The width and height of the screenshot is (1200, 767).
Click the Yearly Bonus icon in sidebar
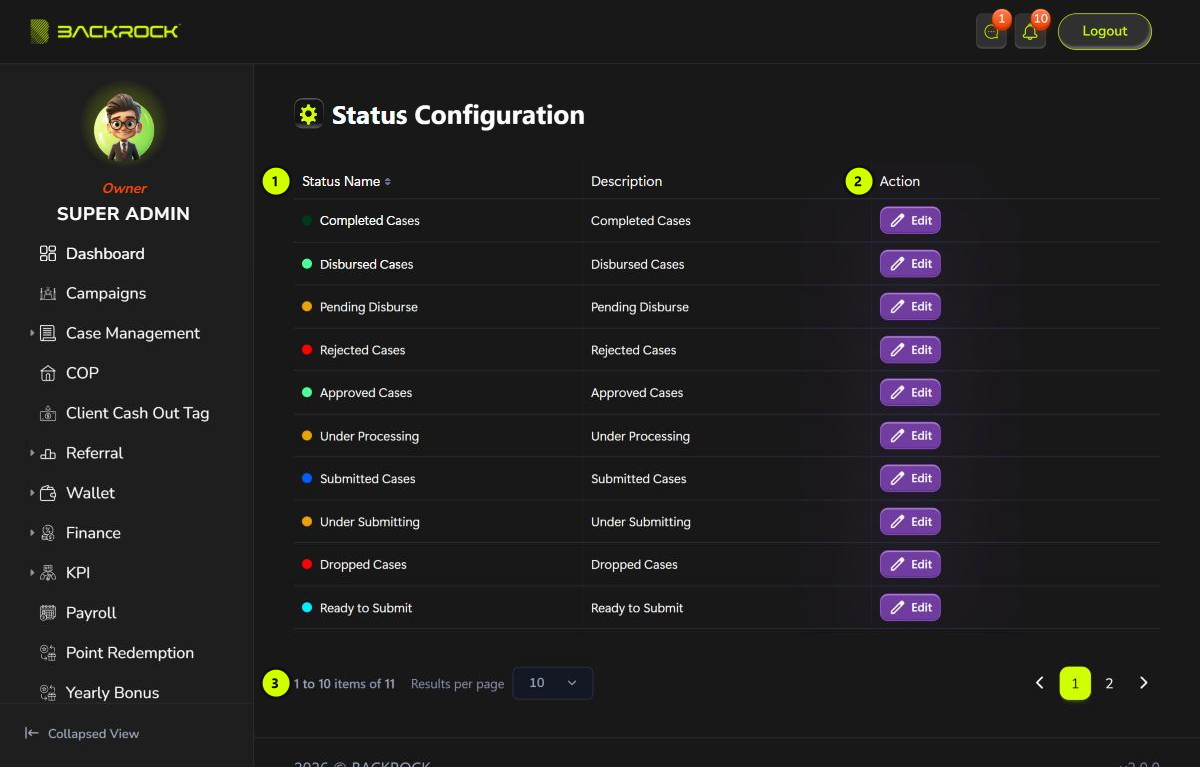tap(48, 693)
